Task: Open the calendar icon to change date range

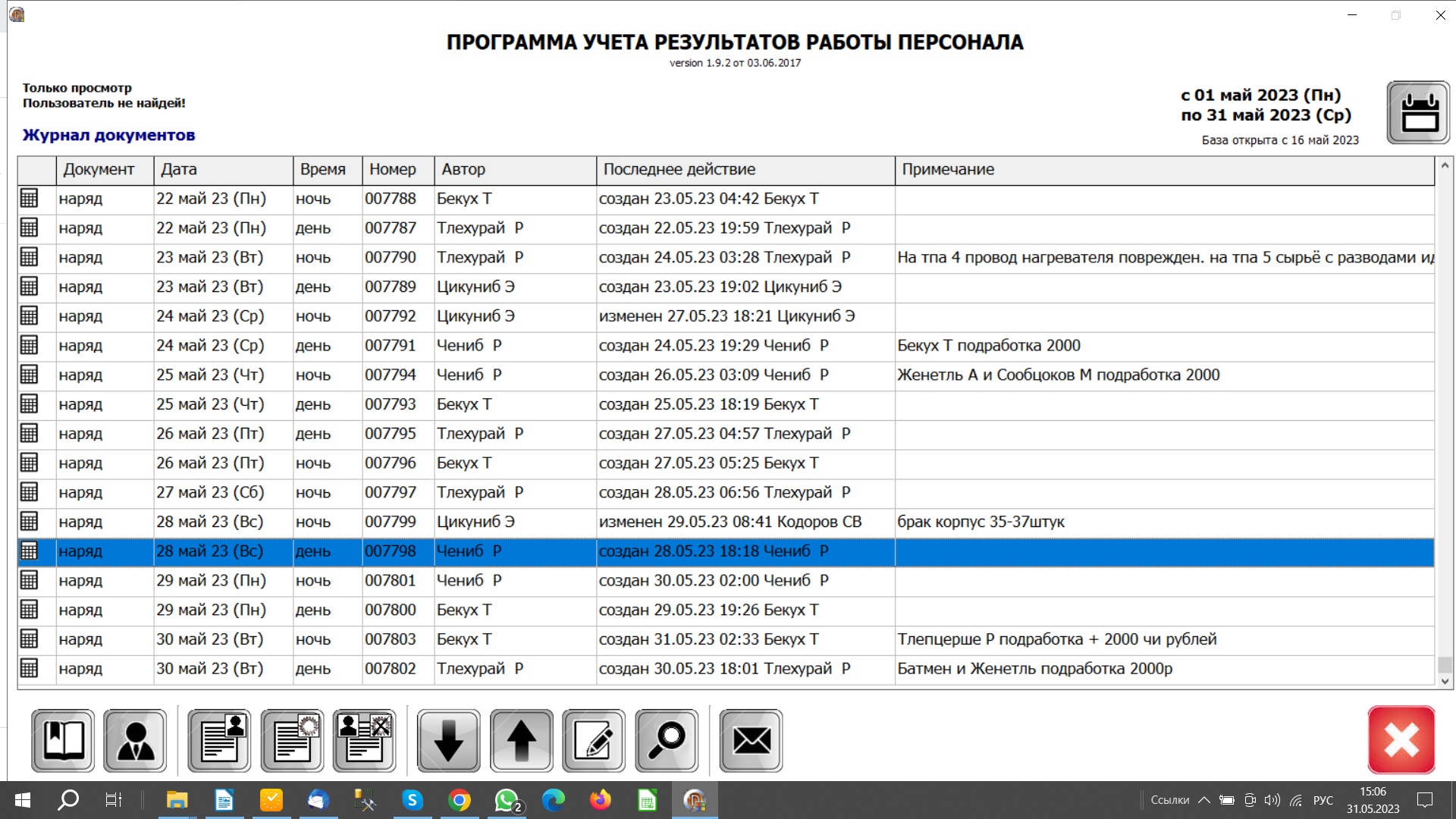Action: pos(1417,112)
